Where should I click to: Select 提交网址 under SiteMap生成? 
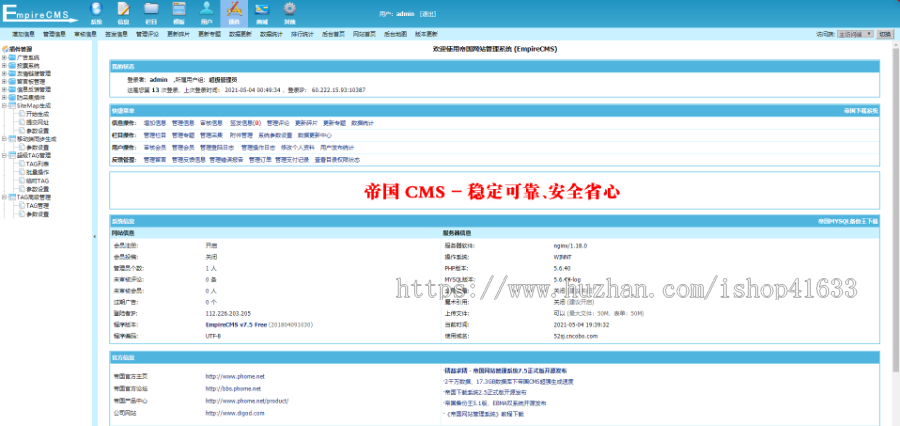tap(37, 122)
